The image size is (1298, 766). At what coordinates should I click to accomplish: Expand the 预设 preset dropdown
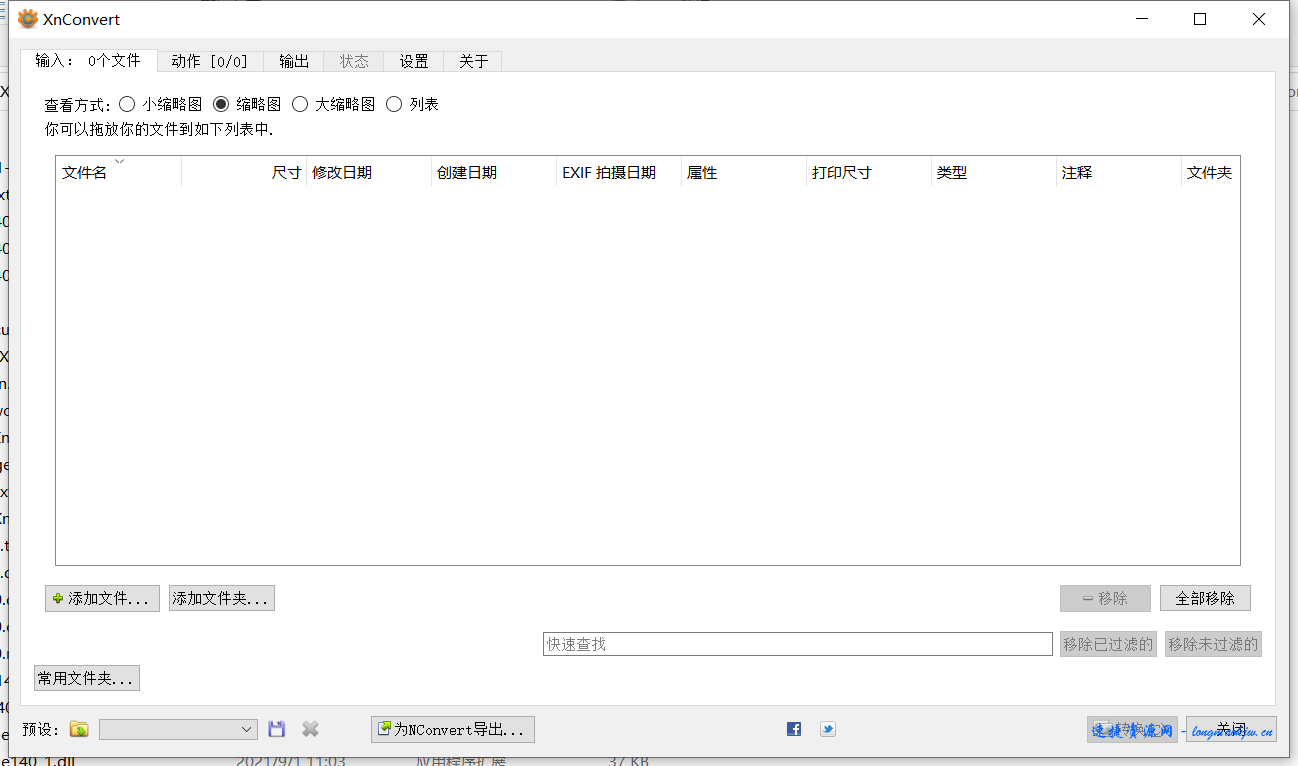178,729
